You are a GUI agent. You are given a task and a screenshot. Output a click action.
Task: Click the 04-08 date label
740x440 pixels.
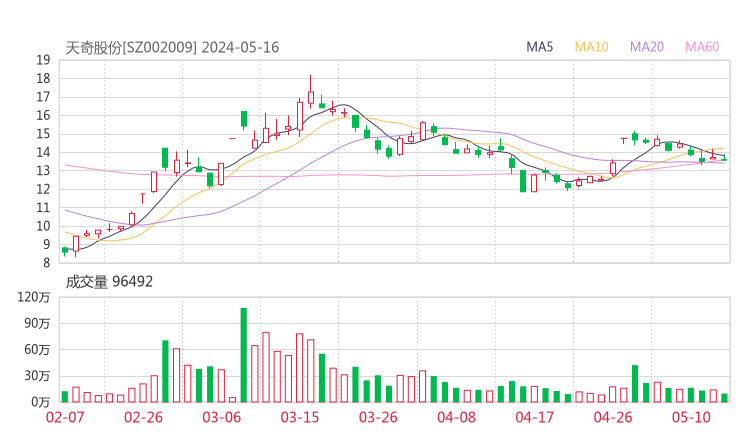point(456,417)
